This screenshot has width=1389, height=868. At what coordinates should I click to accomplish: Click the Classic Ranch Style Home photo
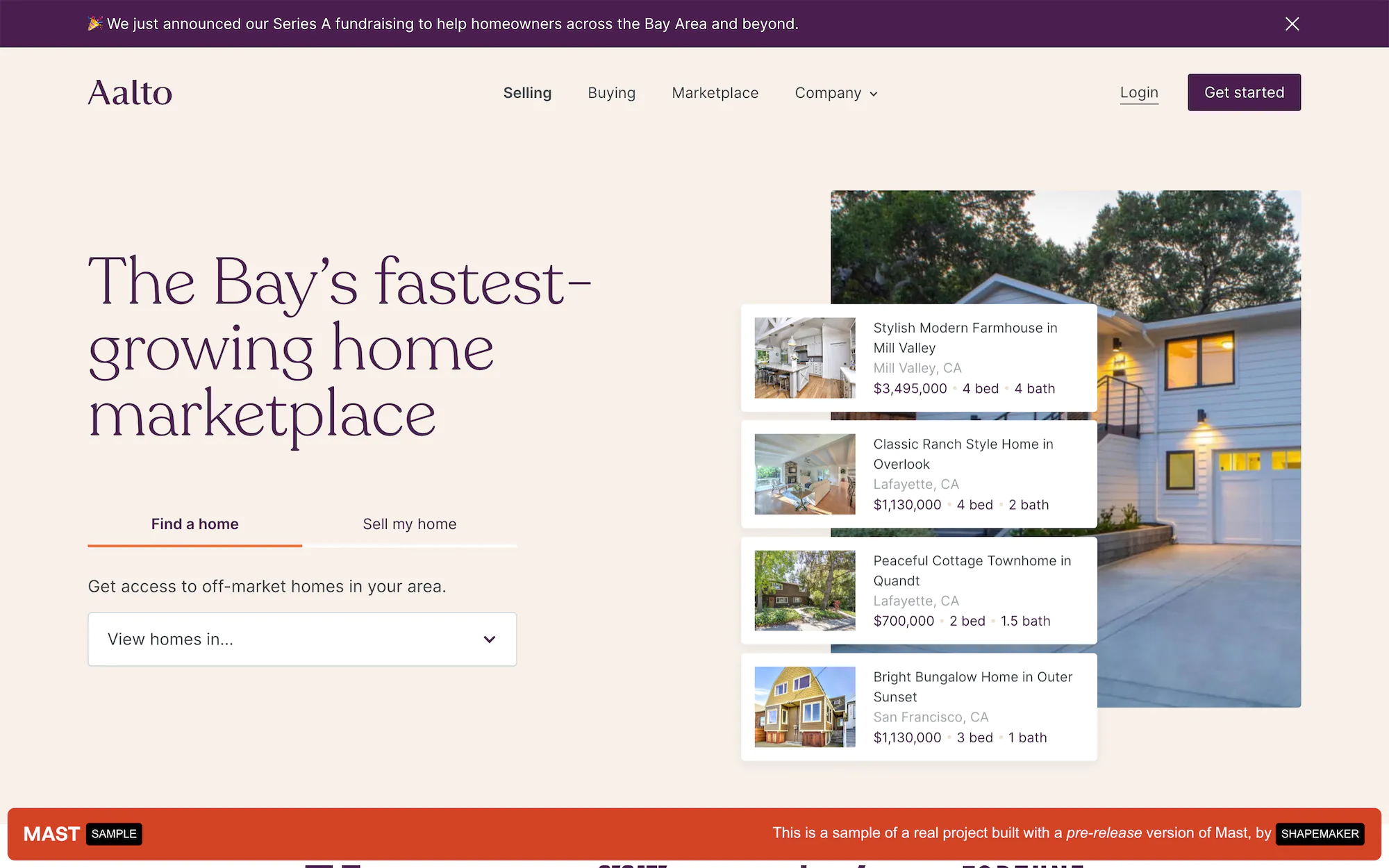(804, 474)
